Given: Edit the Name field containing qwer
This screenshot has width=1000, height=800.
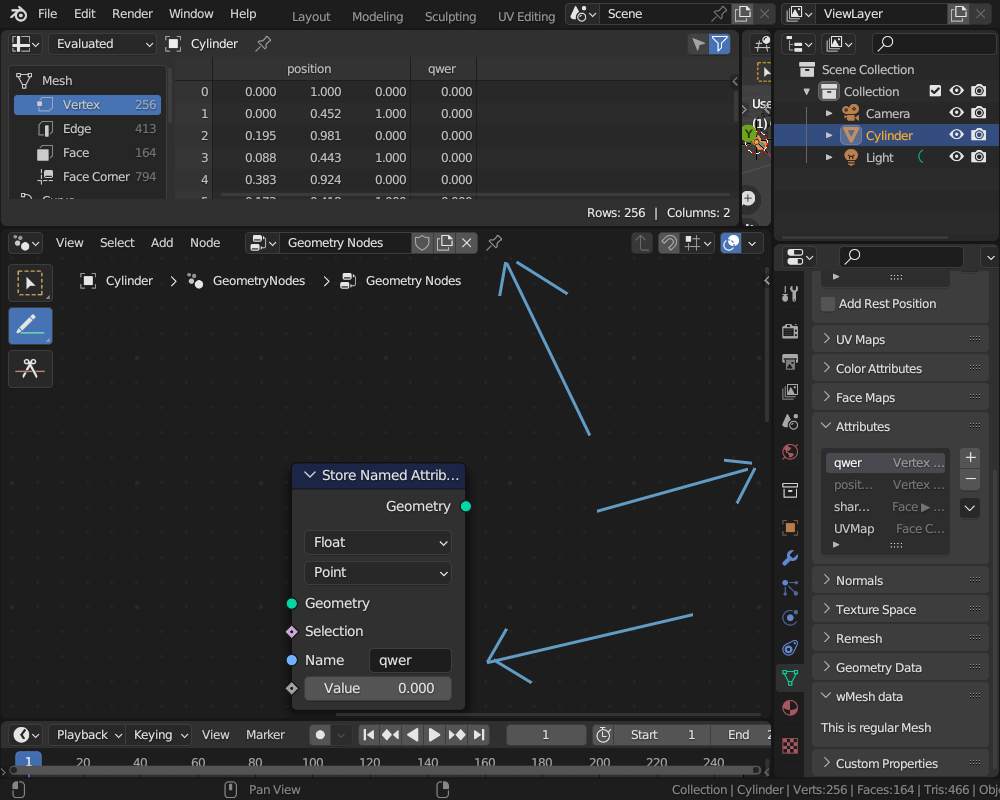Looking at the screenshot, I should pyautogui.click(x=410, y=660).
